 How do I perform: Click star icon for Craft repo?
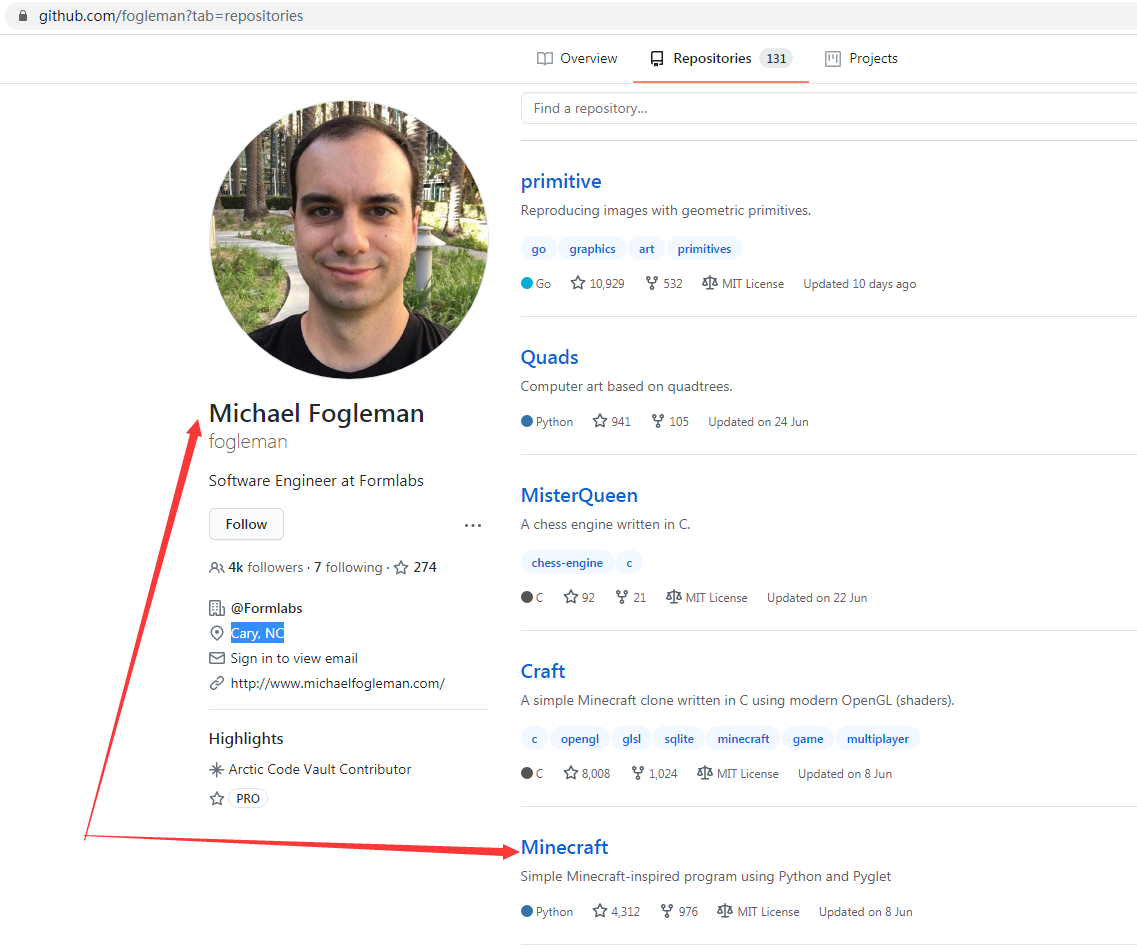click(571, 773)
